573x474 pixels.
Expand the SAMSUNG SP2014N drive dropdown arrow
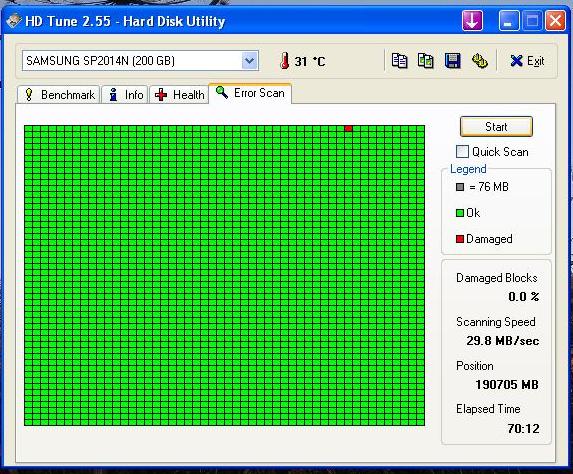click(250, 61)
